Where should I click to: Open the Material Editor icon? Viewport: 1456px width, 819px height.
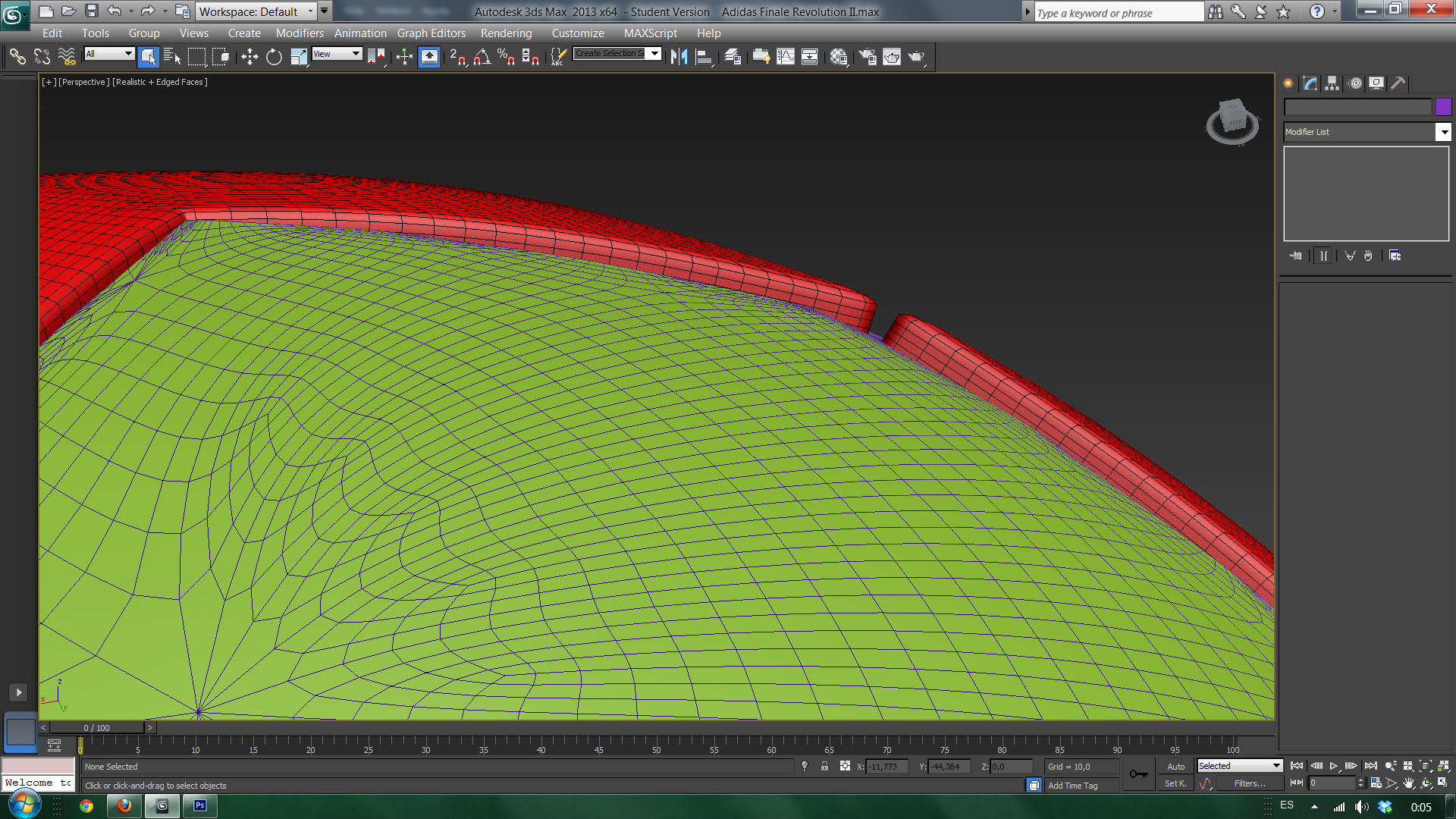[x=838, y=57]
